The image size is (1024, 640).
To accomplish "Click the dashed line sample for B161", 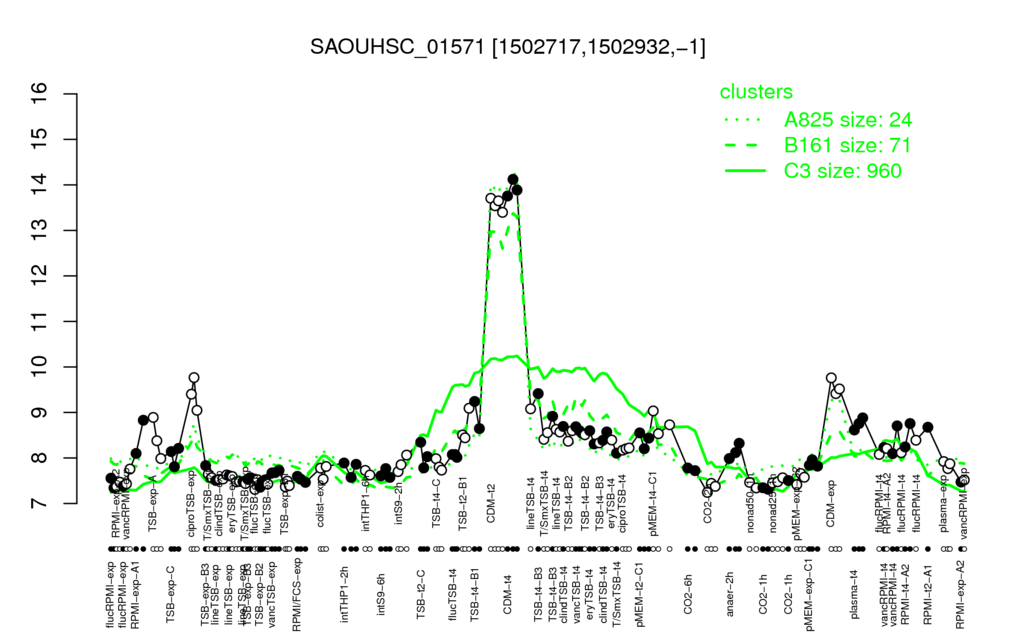I will pyautogui.click(x=743, y=145).
